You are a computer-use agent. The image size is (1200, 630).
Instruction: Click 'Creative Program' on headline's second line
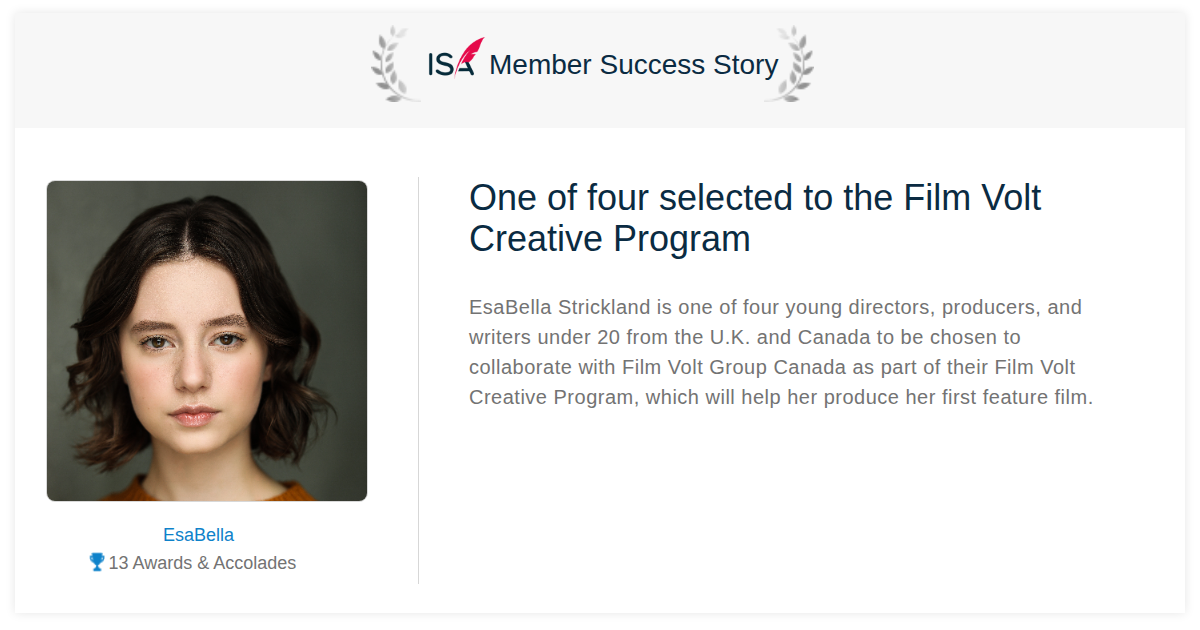tap(610, 239)
